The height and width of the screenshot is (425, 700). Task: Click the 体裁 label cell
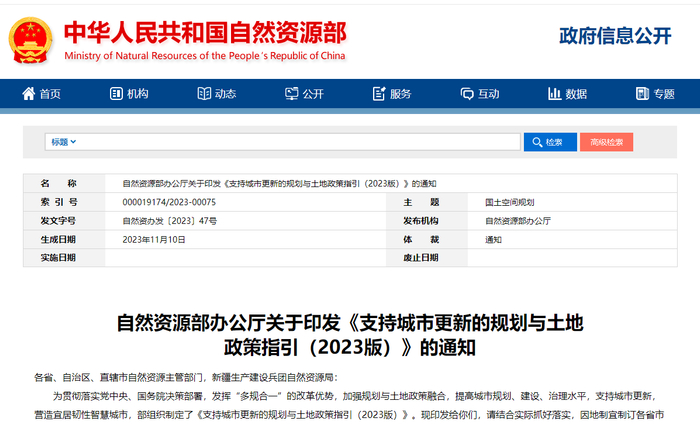tap(427, 240)
